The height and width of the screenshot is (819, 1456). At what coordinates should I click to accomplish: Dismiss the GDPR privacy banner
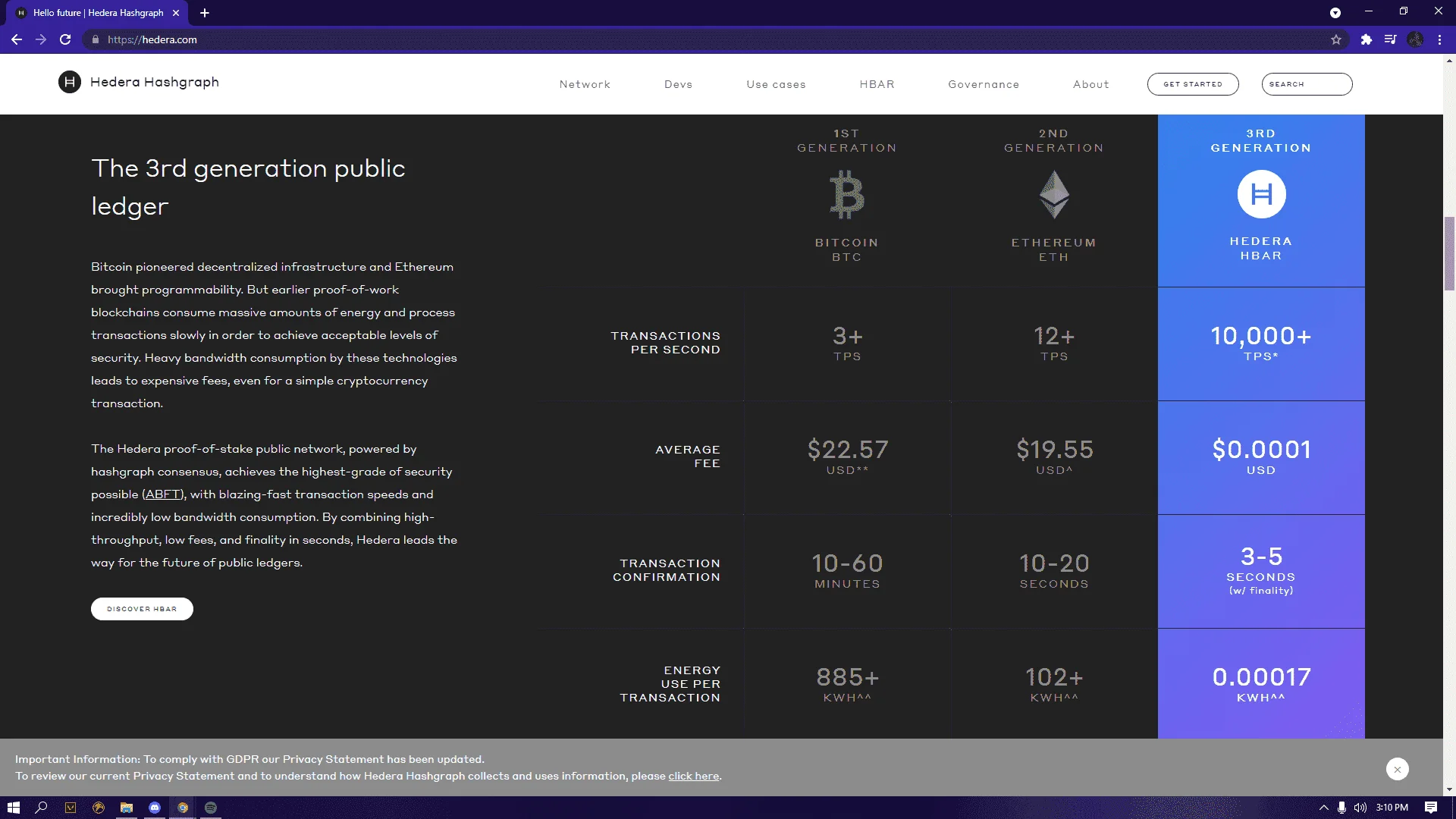[1397, 769]
